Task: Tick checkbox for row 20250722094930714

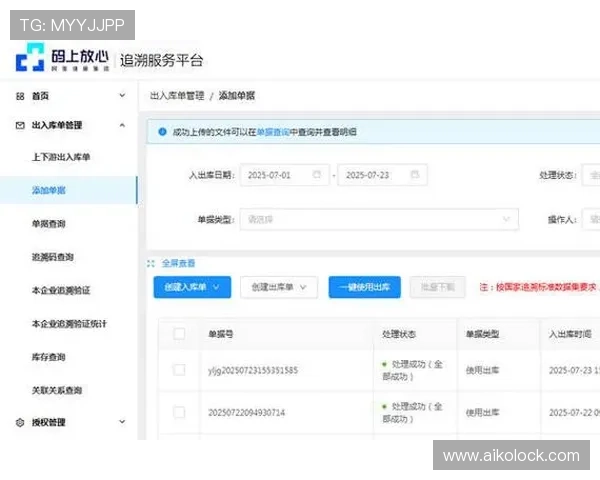Action: 179,412
